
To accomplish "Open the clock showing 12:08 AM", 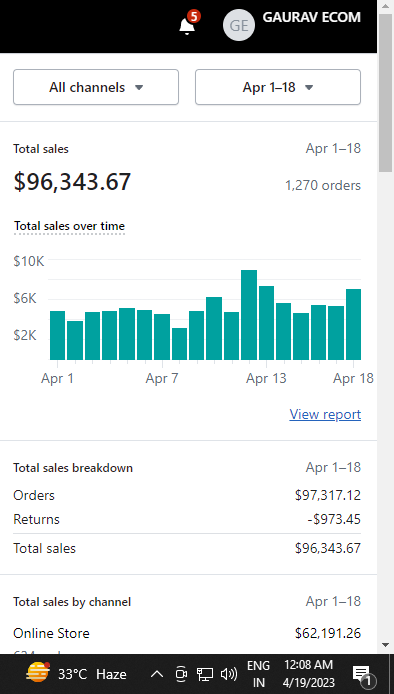I will [x=309, y=674].
